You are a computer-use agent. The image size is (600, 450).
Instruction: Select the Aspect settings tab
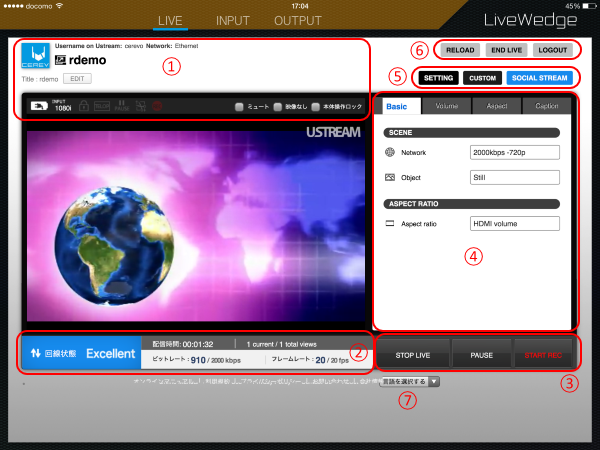pos(497,106)
